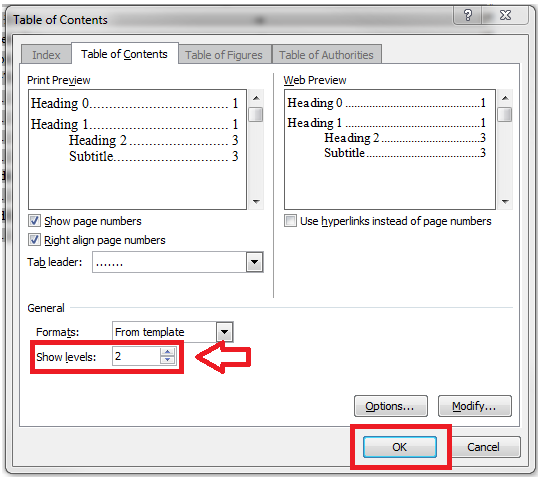Screen dimensions: 538x480
Task: Open the Modify... button
Action: pyautogui.click(x=475, y=406)
